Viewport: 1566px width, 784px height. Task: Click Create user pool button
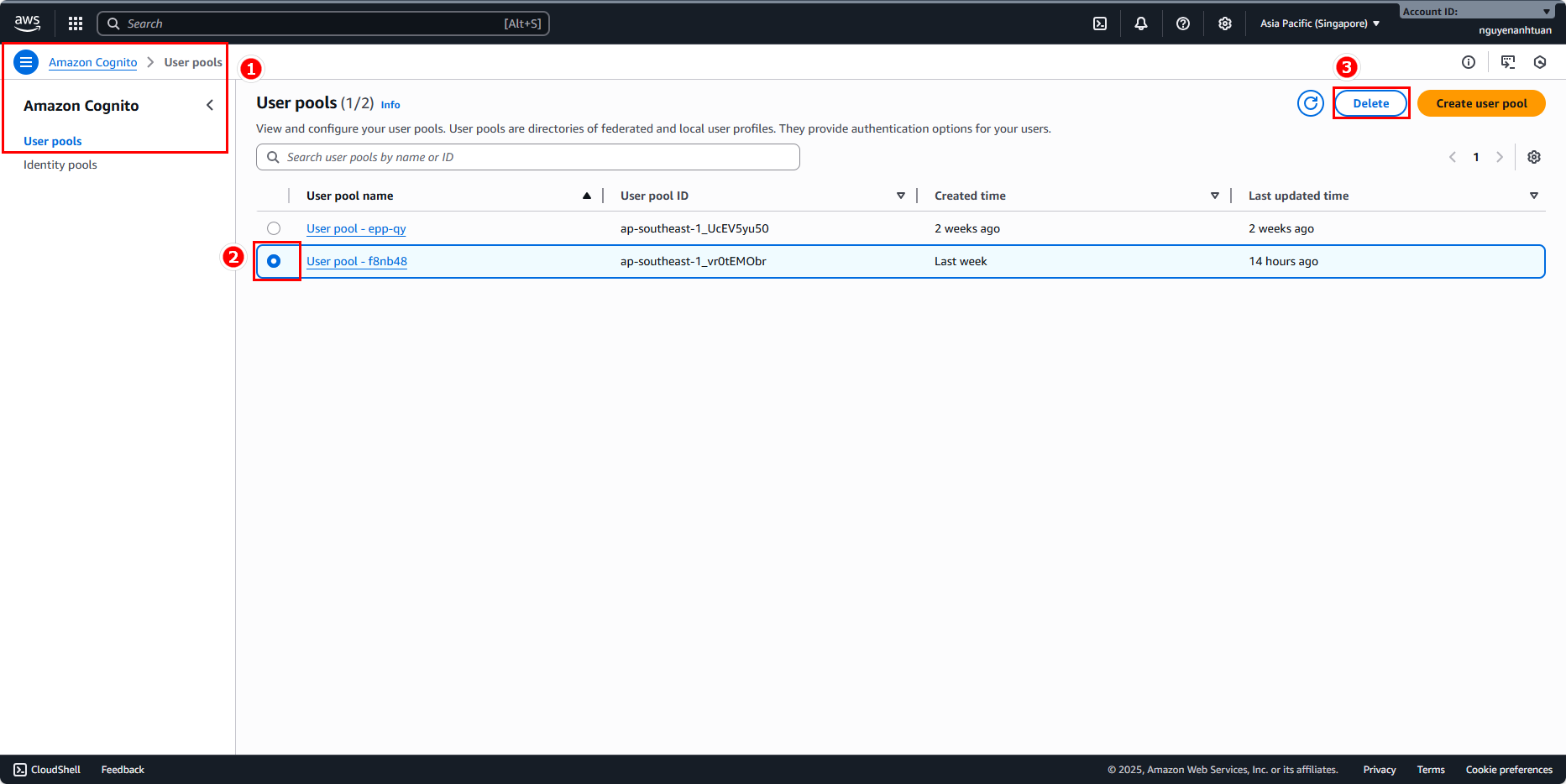click(x=1481, y=103)
